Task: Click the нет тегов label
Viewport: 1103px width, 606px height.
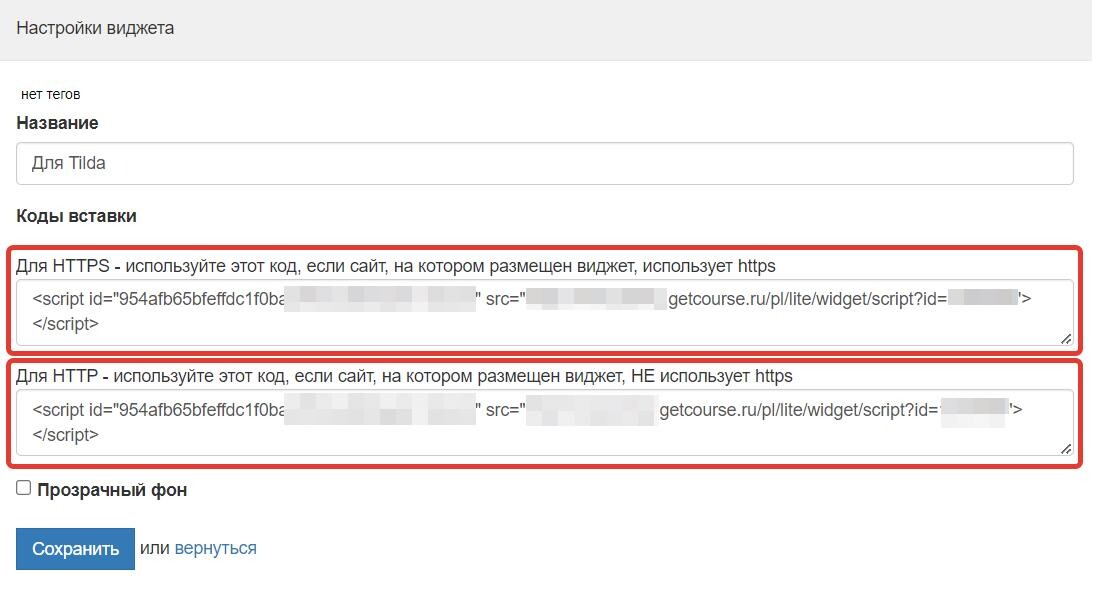Action: [x=51, y=94]
